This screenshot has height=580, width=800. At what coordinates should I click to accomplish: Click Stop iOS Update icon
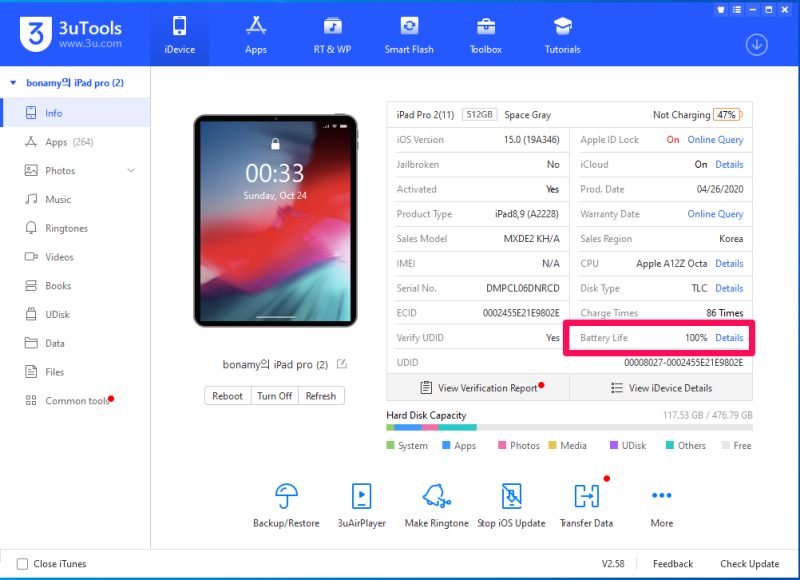click(511, 496)
